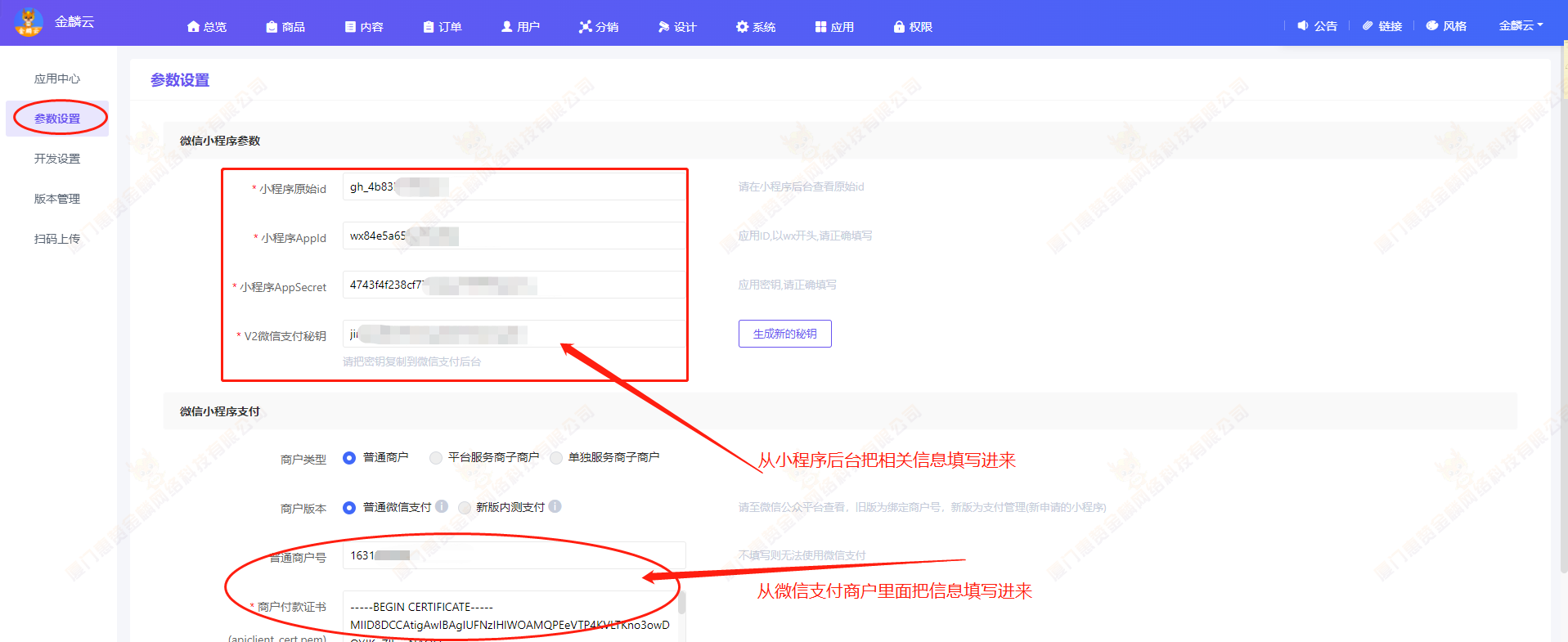The image size is (1568, 642).
Task: Click the person icon beside 用户
Action: (507, 27)
